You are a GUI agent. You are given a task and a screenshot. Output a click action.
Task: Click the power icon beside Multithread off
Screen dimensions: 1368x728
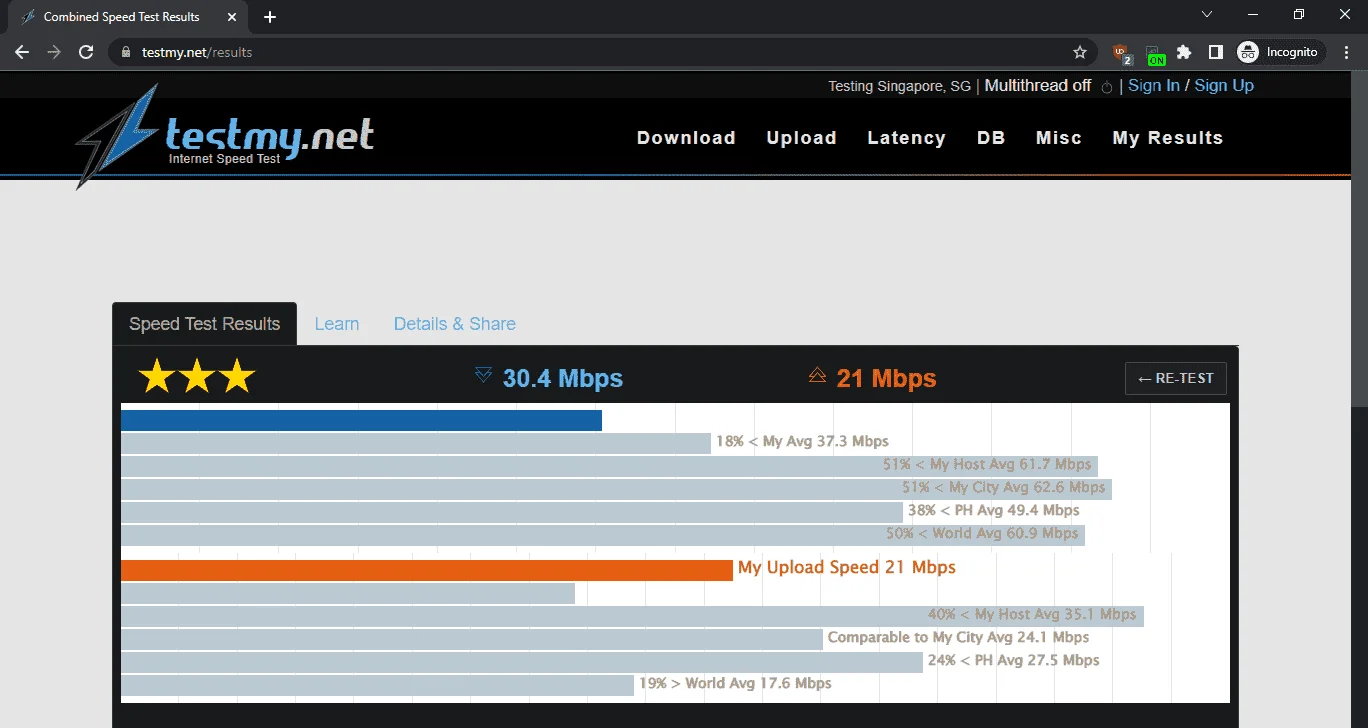pos(1107,87)
